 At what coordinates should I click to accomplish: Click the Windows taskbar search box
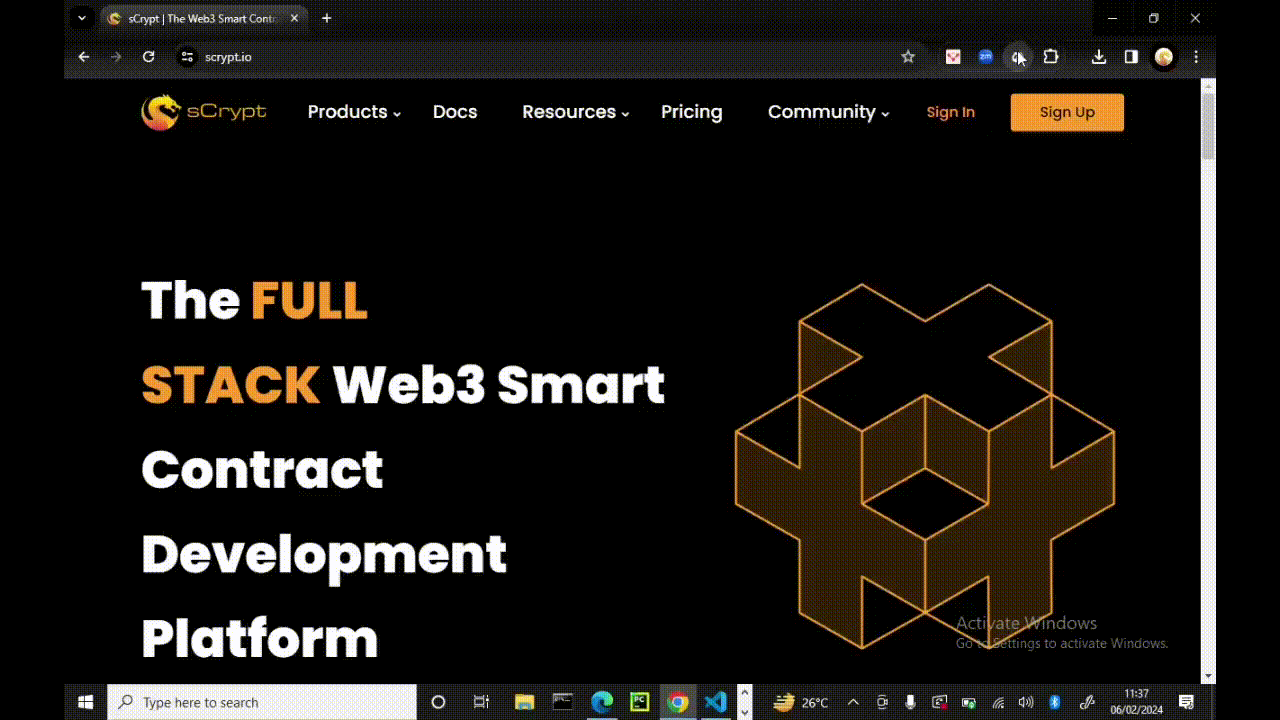click(x=262, y=702)
